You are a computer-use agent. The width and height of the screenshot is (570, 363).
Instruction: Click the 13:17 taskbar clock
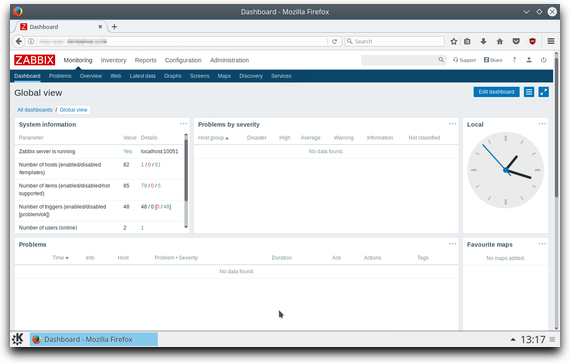coord(533,339)
